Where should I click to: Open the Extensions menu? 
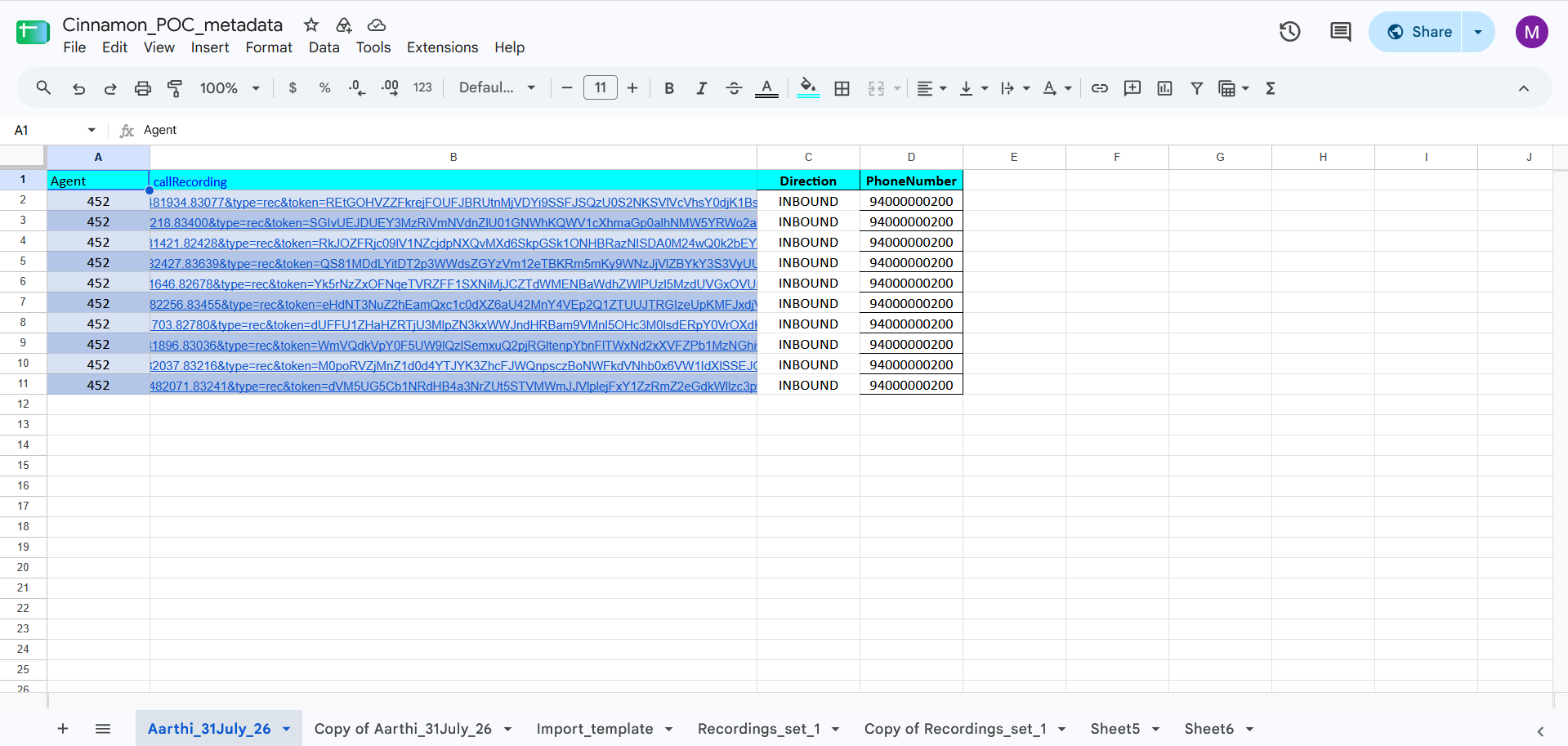click(x=442, y=47)
